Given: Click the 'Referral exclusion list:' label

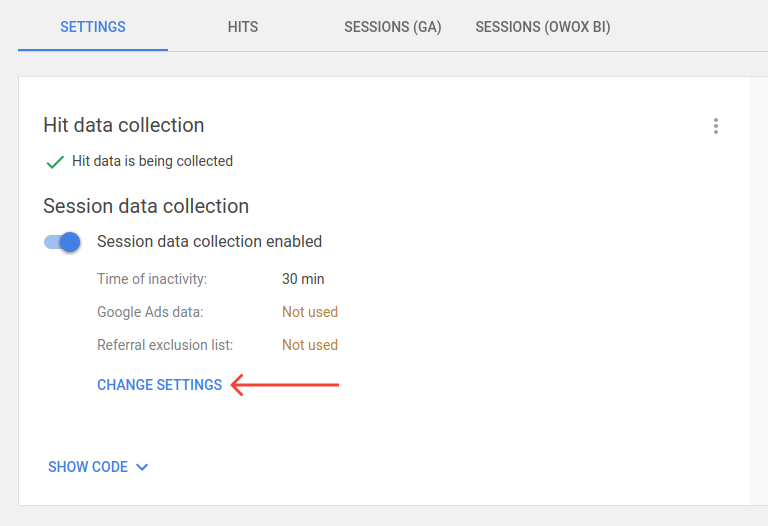Looking at the screenshot, I should click(x=165, y=345).
